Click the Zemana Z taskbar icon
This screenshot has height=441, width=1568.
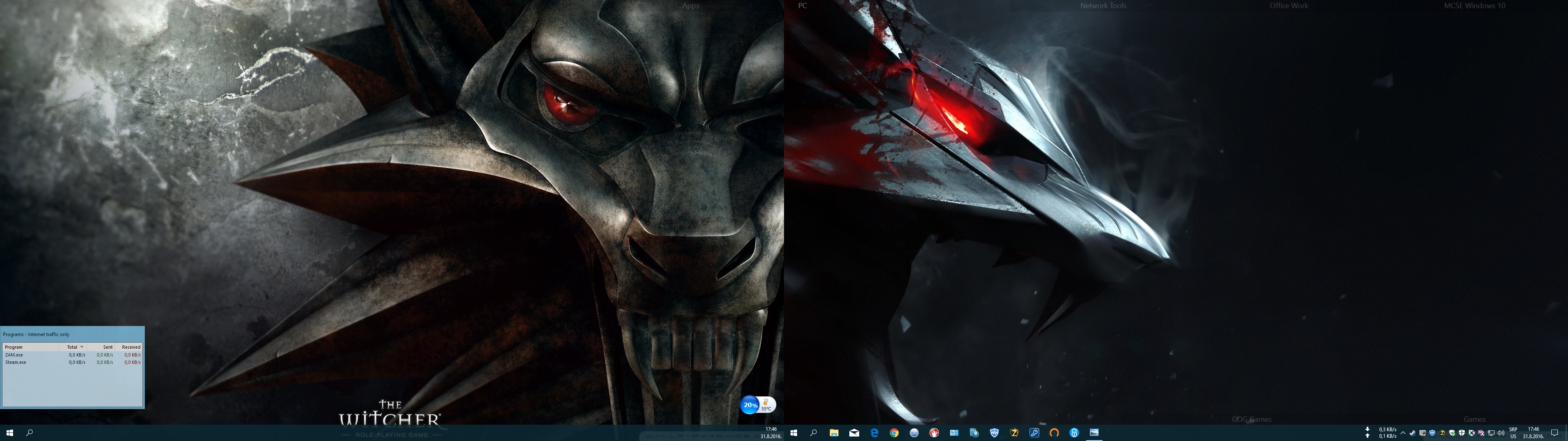point(1014,433)
